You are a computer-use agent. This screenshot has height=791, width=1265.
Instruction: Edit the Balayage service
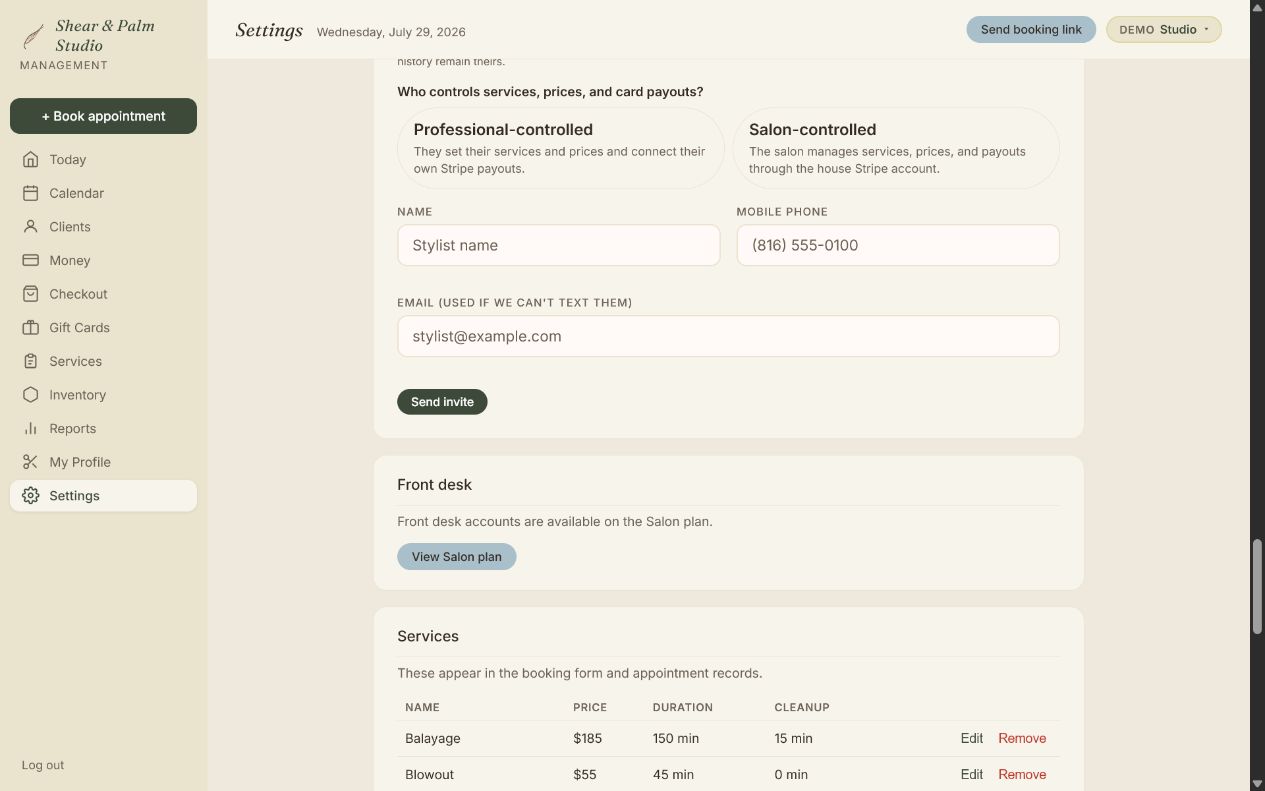pyautogui.click(x=972, y=738)
